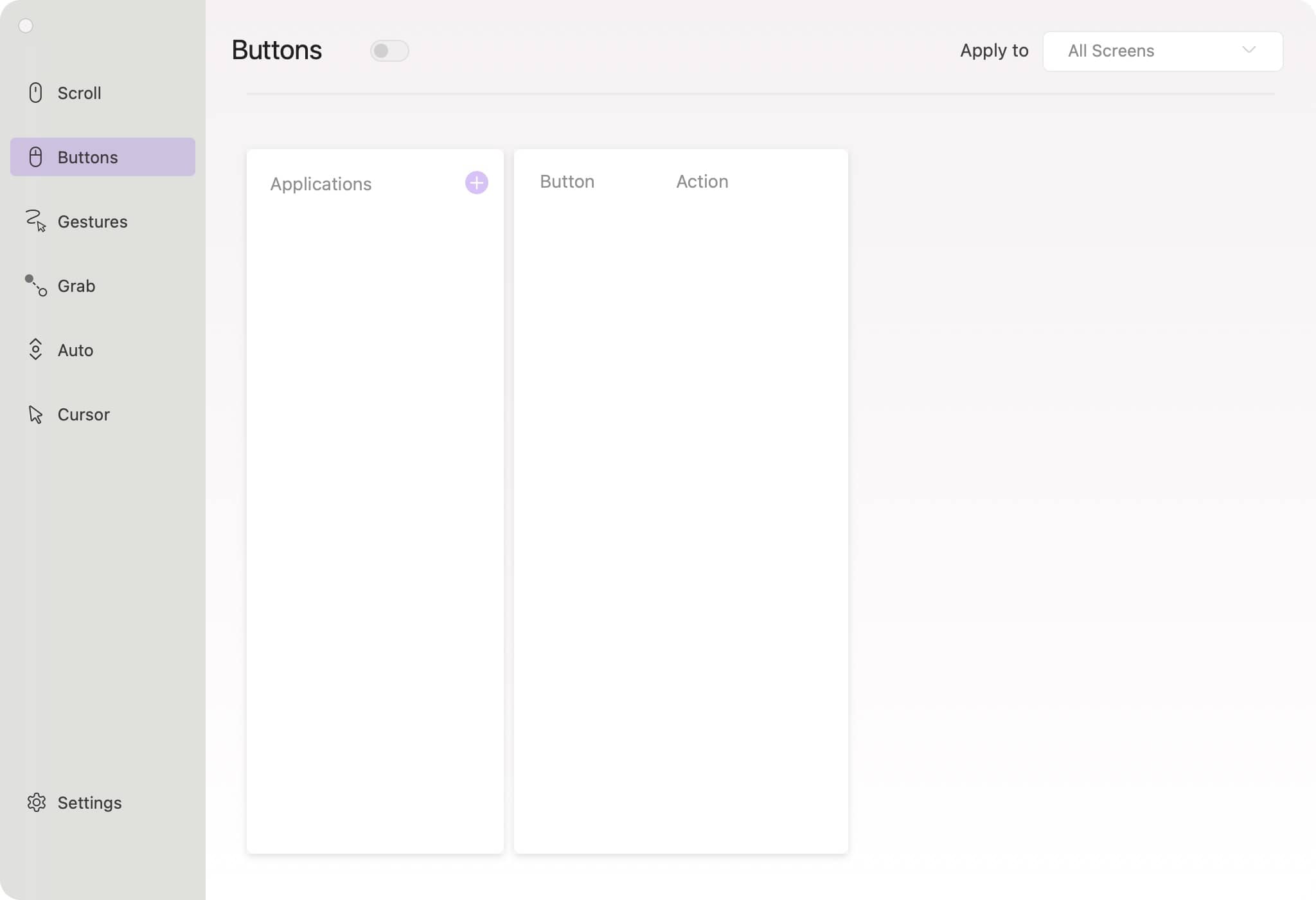Select the Auto icon in sidebar
1316x900 pixels.
tap(36, 350)
